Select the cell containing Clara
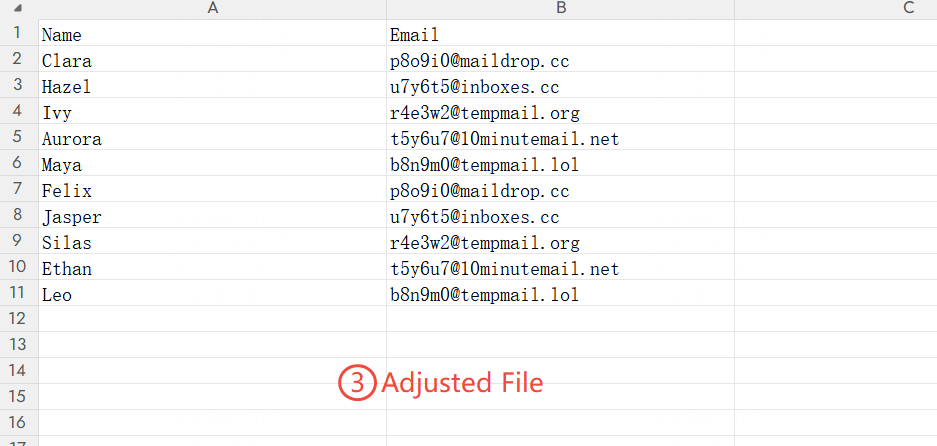The image size is (937, 446). (x=212, y=59)
